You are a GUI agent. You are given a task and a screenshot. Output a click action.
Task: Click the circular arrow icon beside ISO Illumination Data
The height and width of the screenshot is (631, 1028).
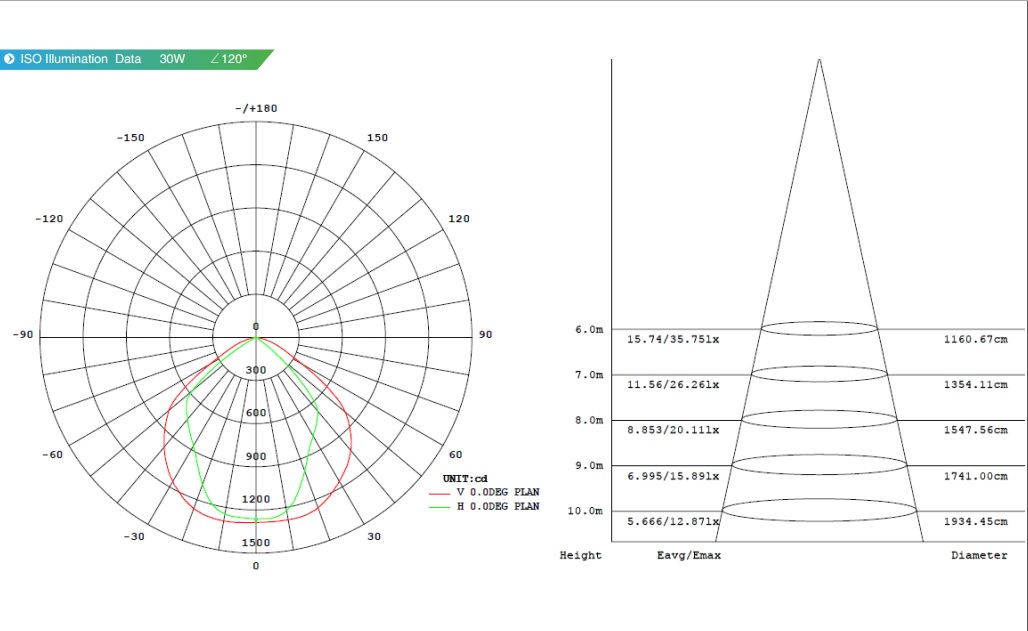9,59
